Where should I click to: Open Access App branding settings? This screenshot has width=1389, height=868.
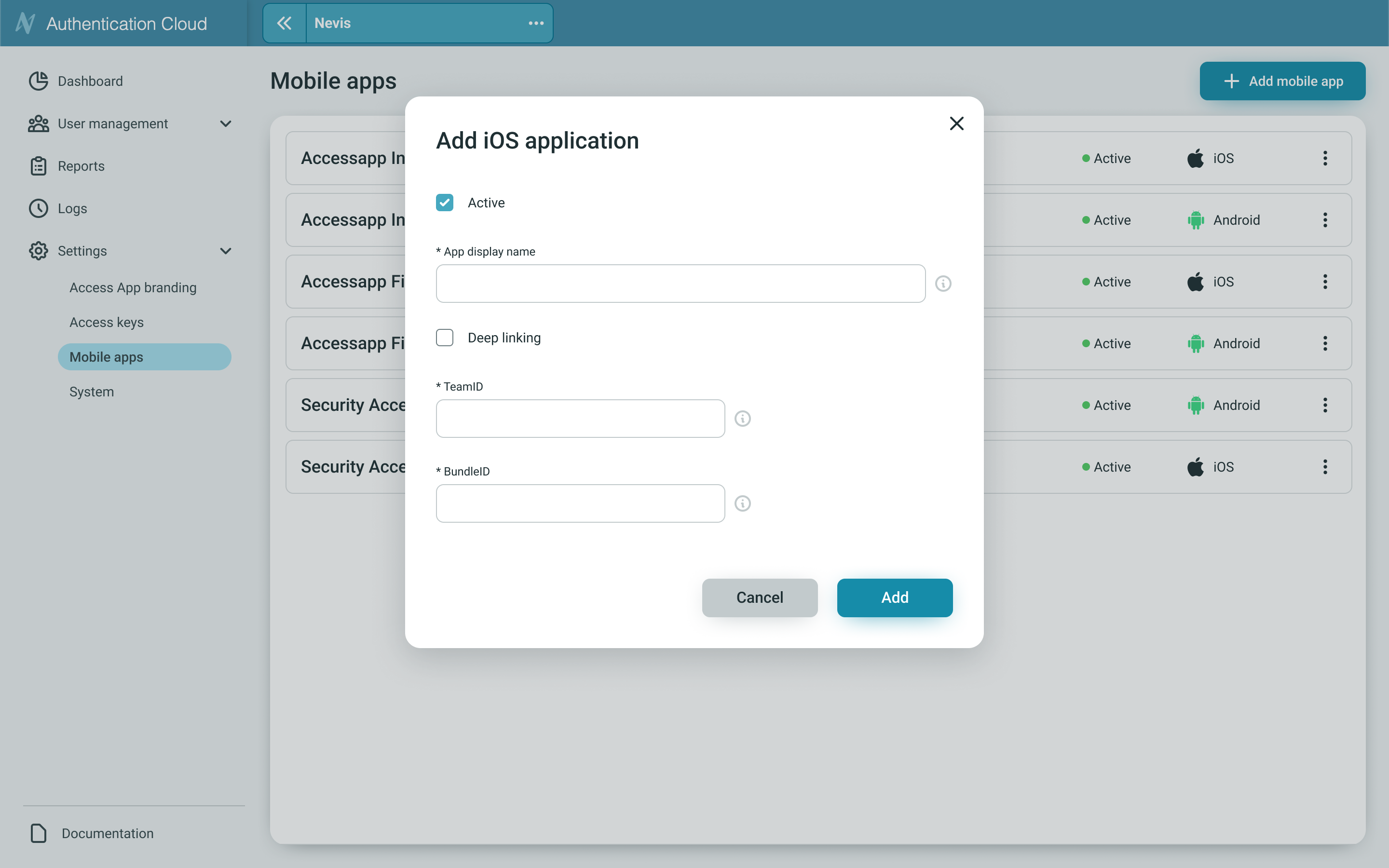click(x=133, y=287)
